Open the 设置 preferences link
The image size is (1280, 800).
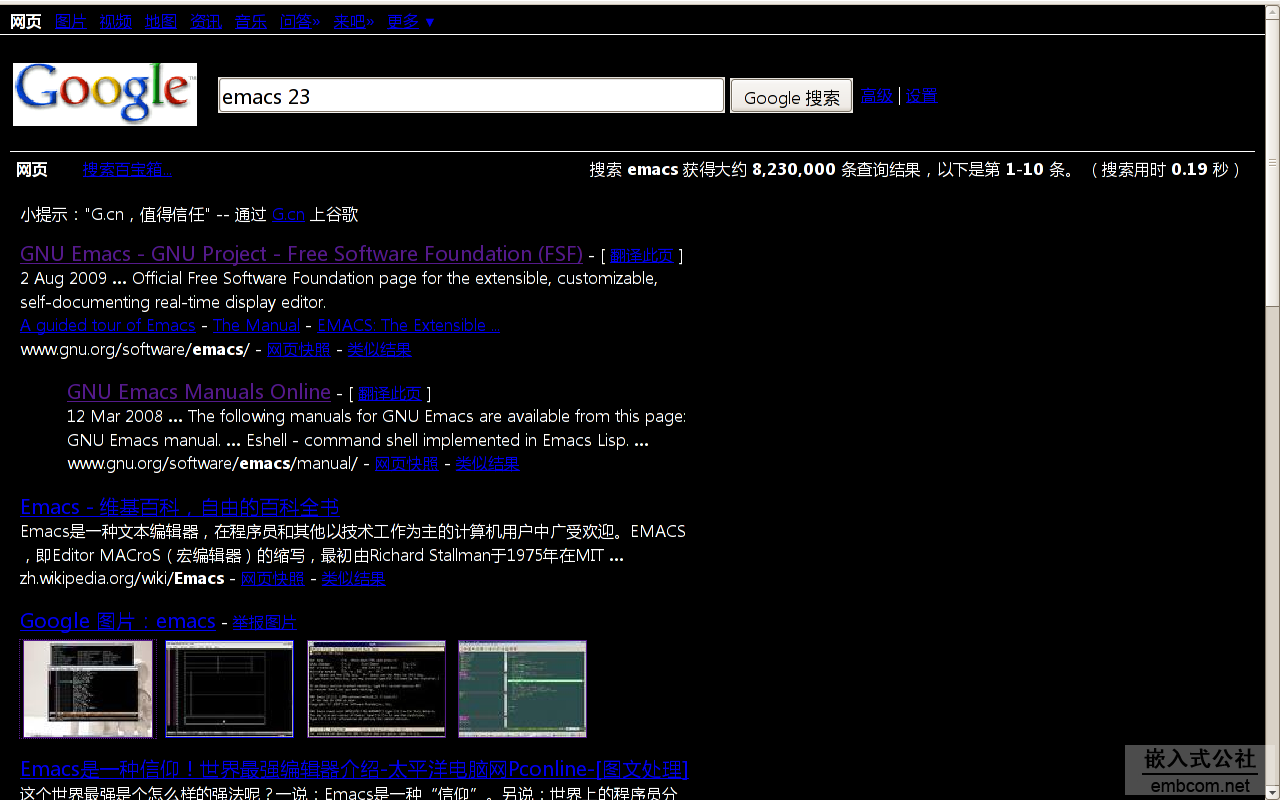pos(921,96)
